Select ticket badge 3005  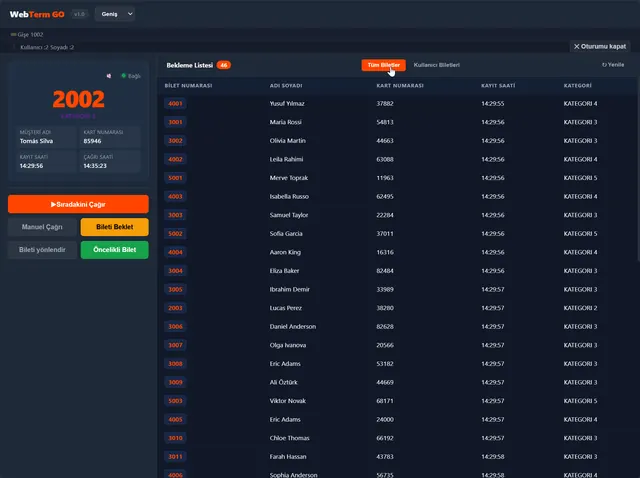click(x=176, y=289)
